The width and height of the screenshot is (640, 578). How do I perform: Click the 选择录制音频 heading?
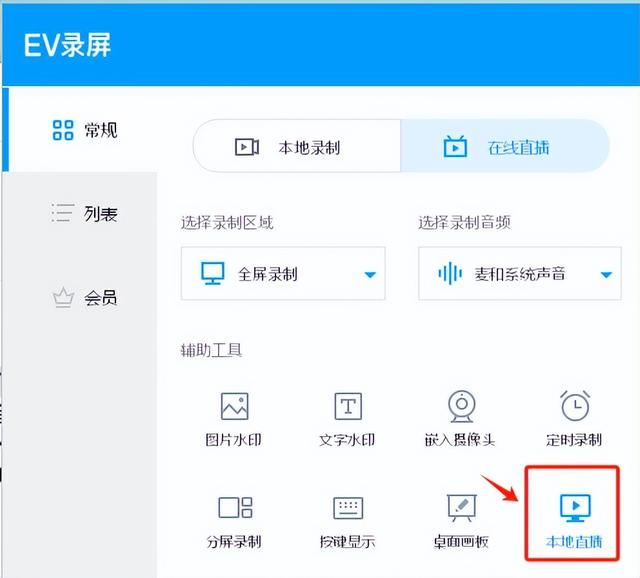pos(464,223)
